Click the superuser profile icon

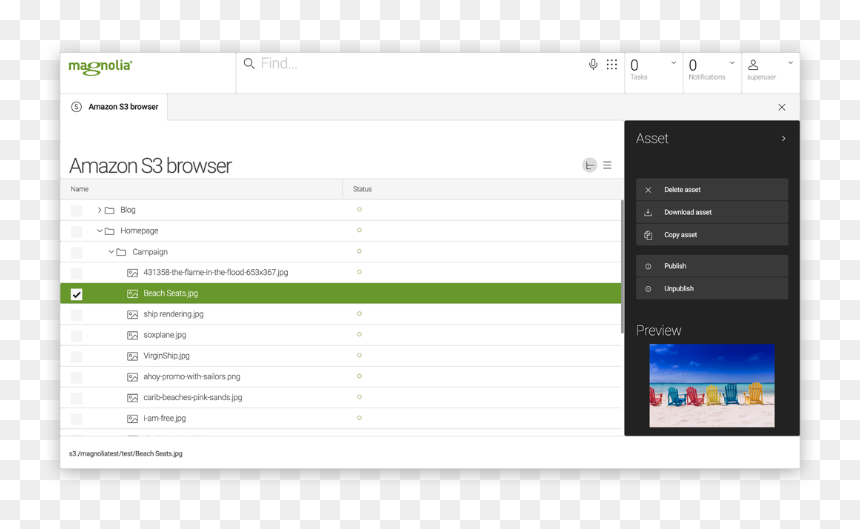[x=753, y=65]
